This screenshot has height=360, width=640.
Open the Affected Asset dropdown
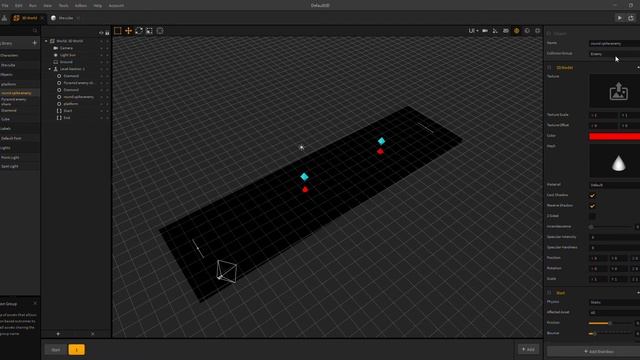614,313
